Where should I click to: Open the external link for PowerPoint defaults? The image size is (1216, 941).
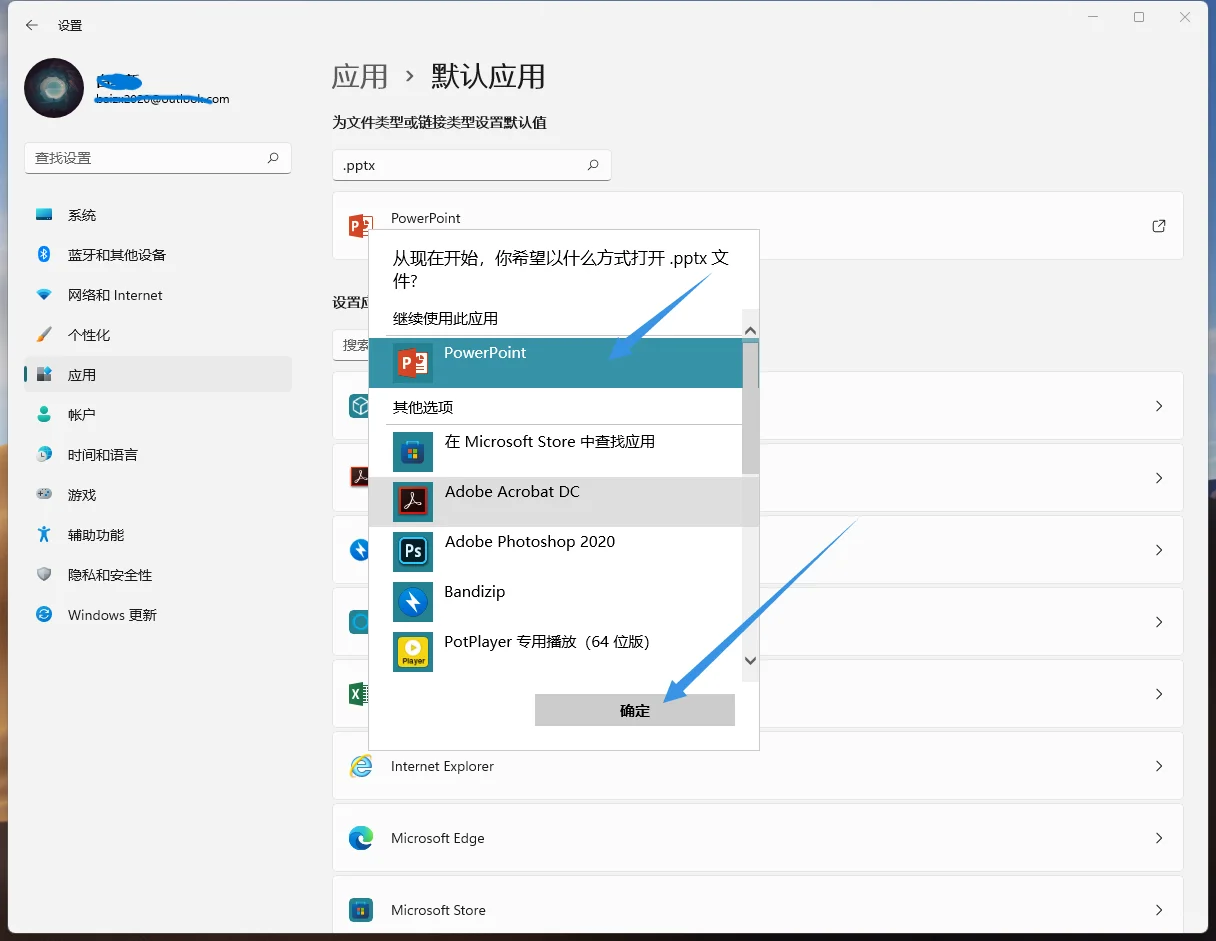click(1158, 226)
